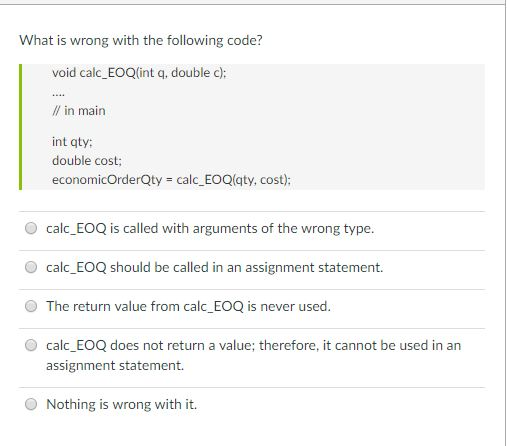Click the 'void calc_EOQ(int q, double c);' code line
This screenshot has width=507, height=446.
[139, 73]
